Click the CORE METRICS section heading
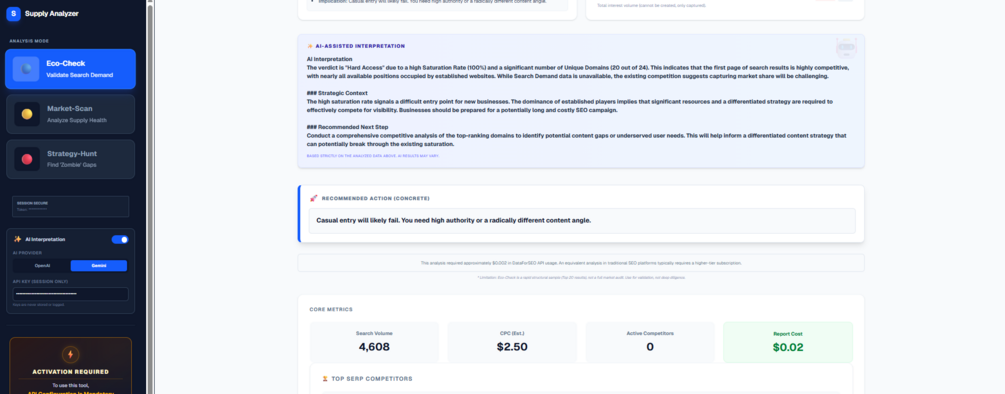This screenshot has width=1005, height=394. (331, 309)
